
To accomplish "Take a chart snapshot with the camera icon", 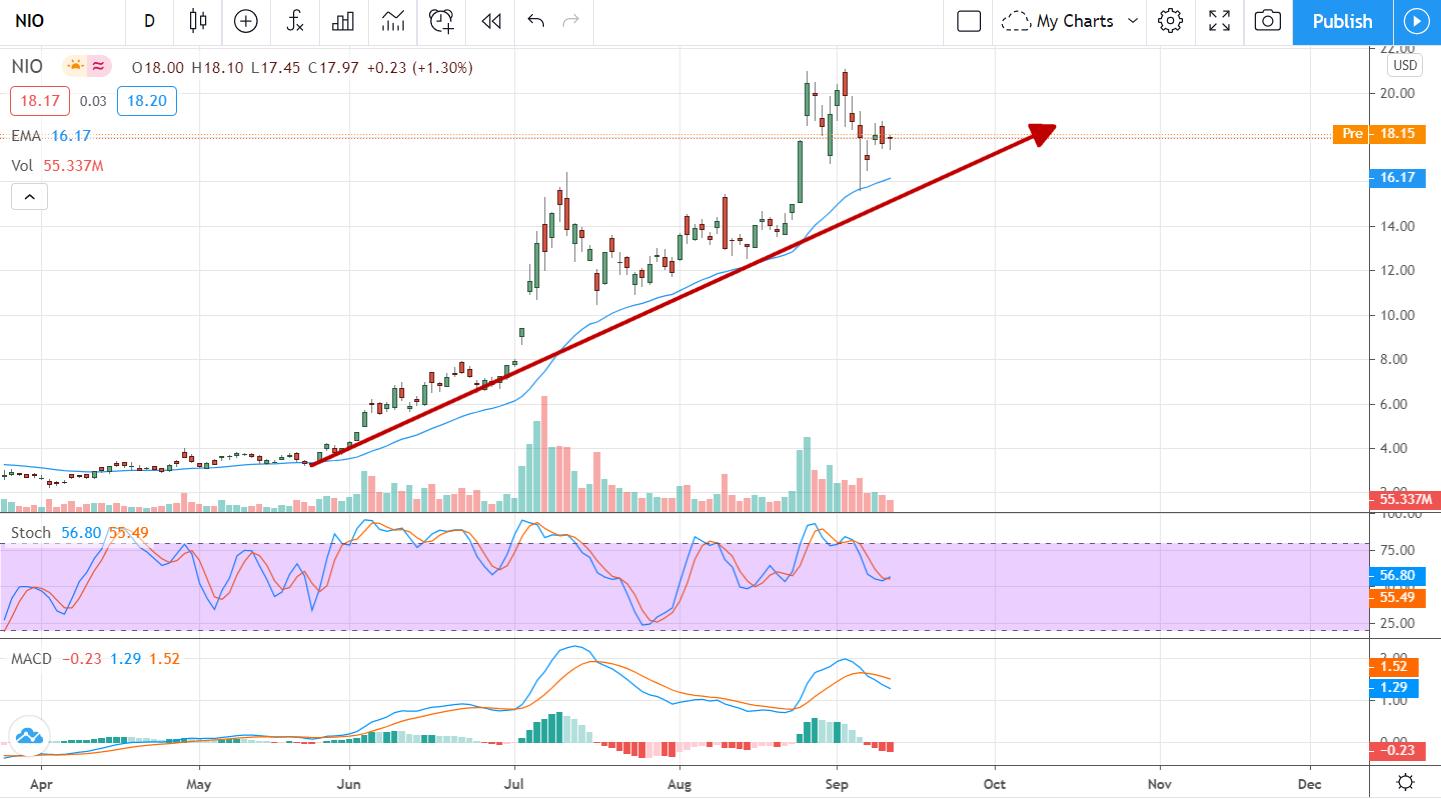I will [x=1267, y=21].
